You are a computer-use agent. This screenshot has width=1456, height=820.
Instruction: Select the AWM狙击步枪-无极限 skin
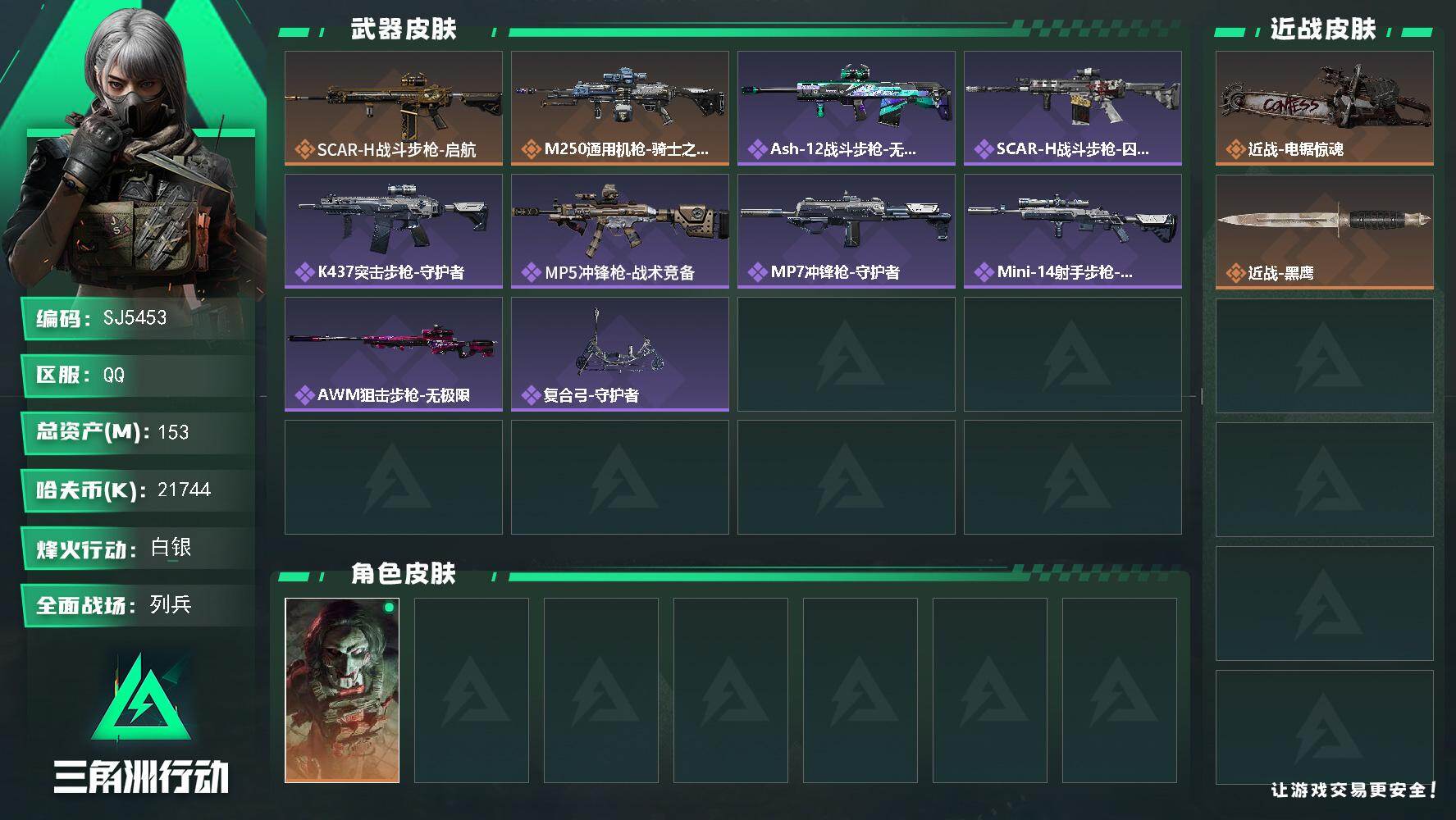pyautogui.click(x=394, y=354)
